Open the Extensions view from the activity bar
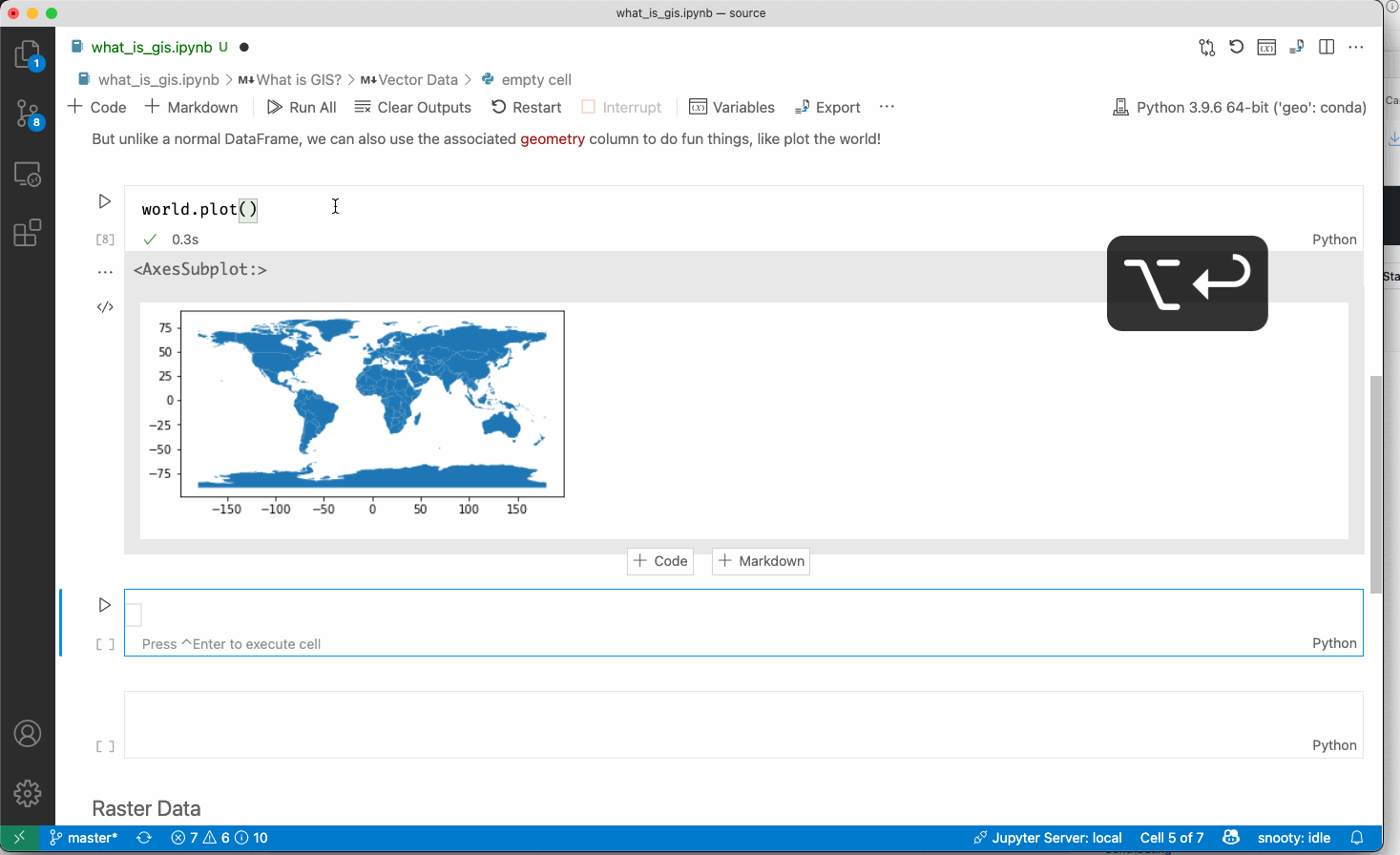The height and width of the screenshot is (855, 1400). [x=28, y=232]
